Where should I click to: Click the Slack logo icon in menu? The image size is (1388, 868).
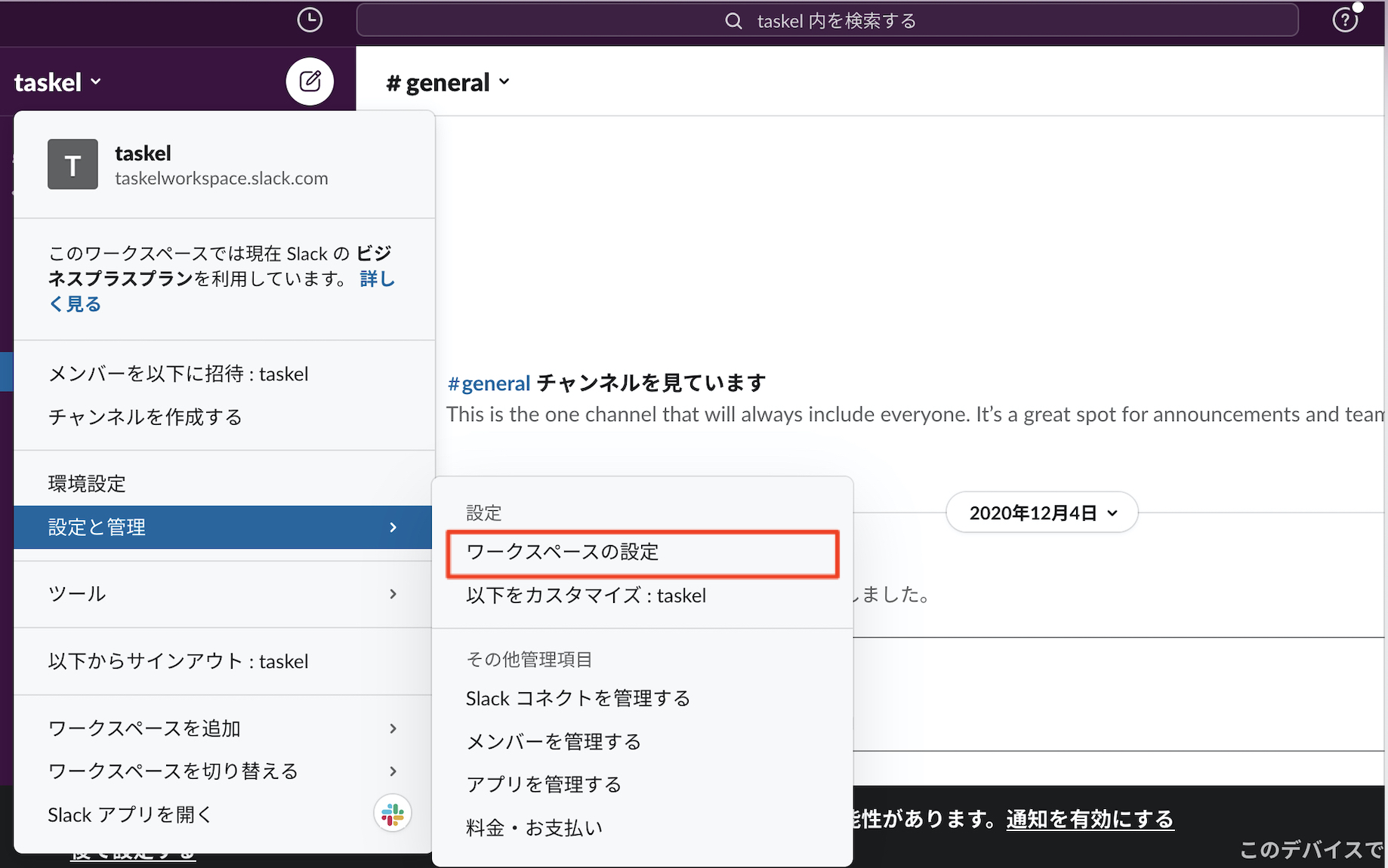(393, 814)
